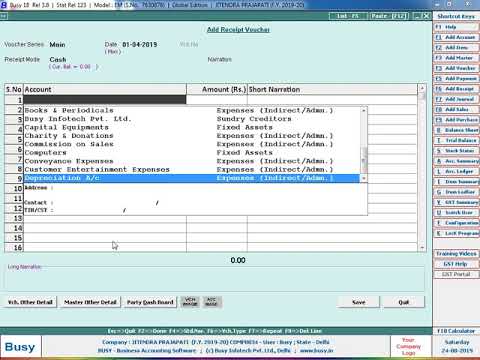
Task: Click Add Journal shortcut button
Action: pyautogui.click(x=456, y=99)
